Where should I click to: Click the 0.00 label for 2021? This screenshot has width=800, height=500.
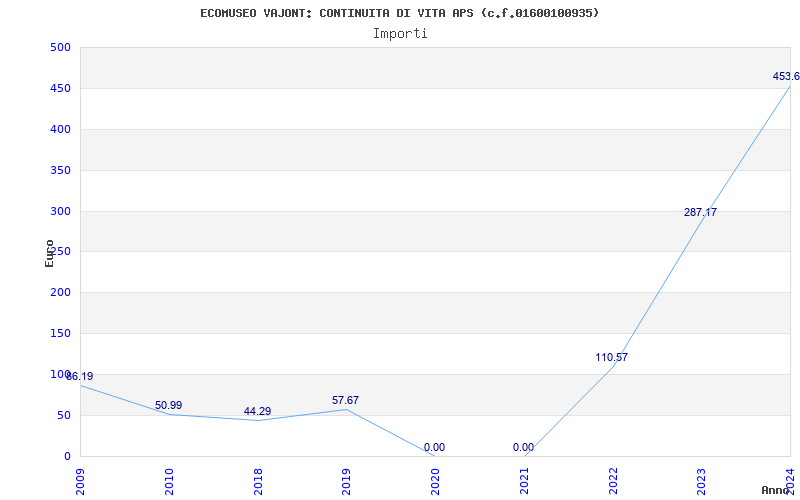(523, 447)
